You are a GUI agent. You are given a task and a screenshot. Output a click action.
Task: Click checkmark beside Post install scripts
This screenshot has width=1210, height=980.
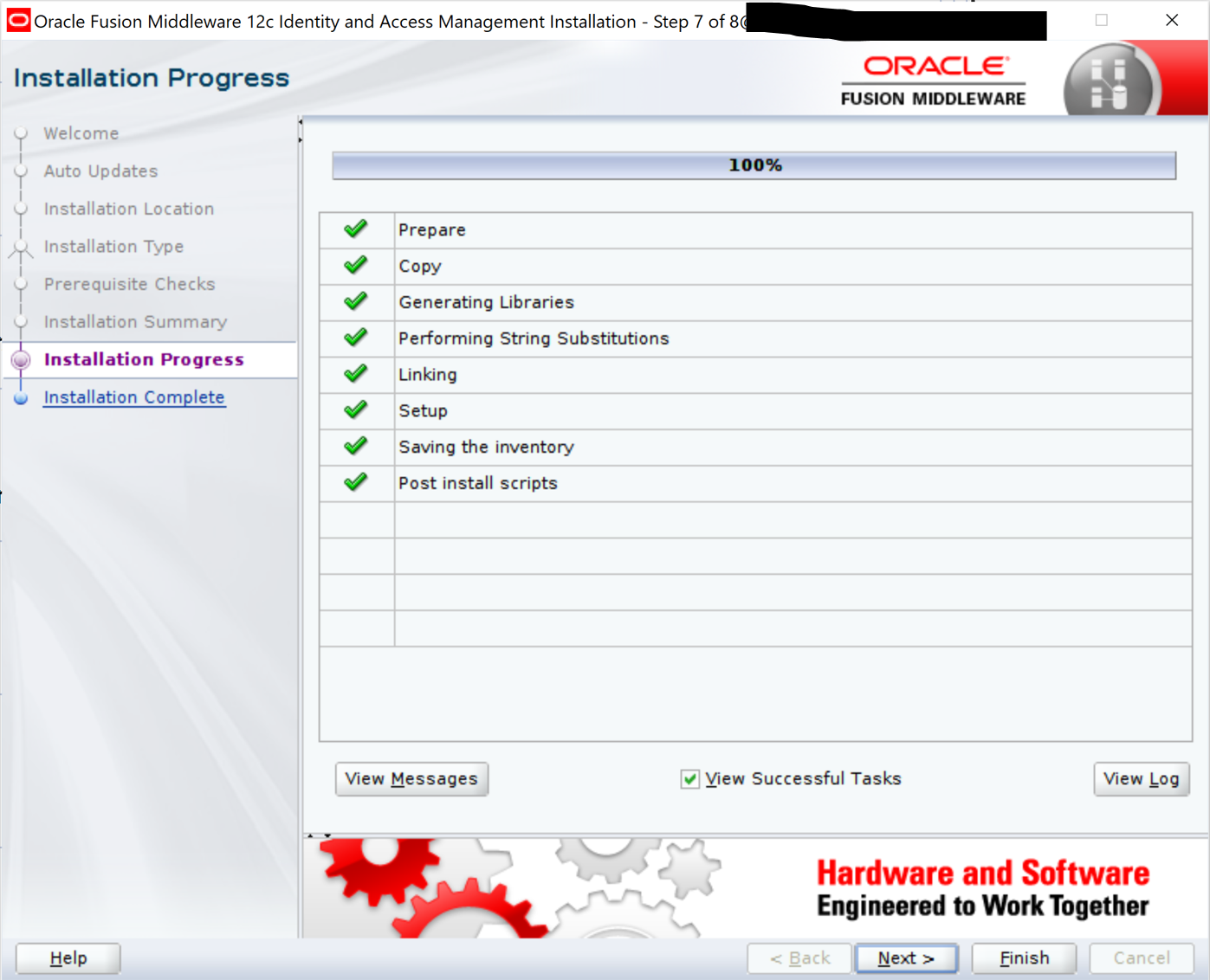pos(355,483)
